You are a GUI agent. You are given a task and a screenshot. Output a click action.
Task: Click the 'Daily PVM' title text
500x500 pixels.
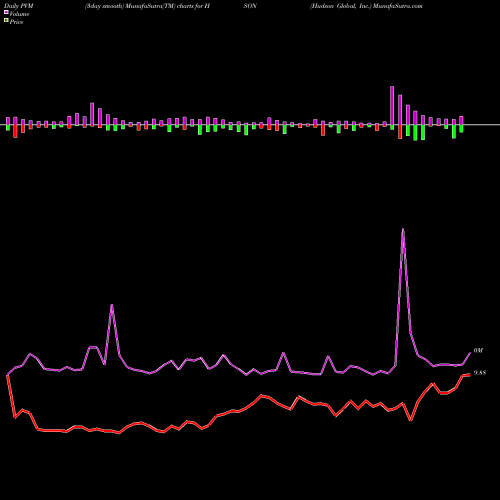point(19,6)
